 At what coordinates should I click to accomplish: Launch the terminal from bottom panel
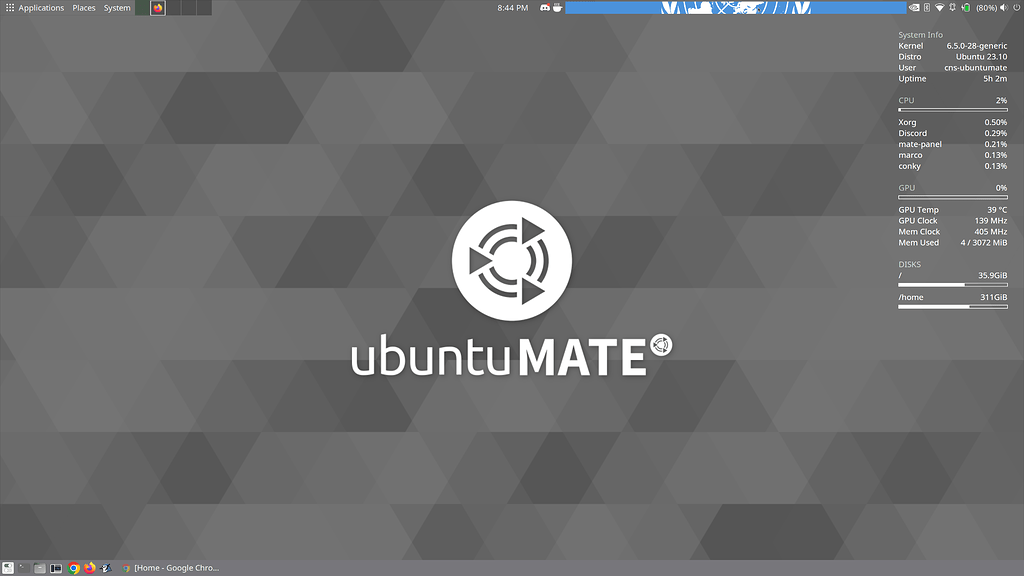tap(24, 568)
